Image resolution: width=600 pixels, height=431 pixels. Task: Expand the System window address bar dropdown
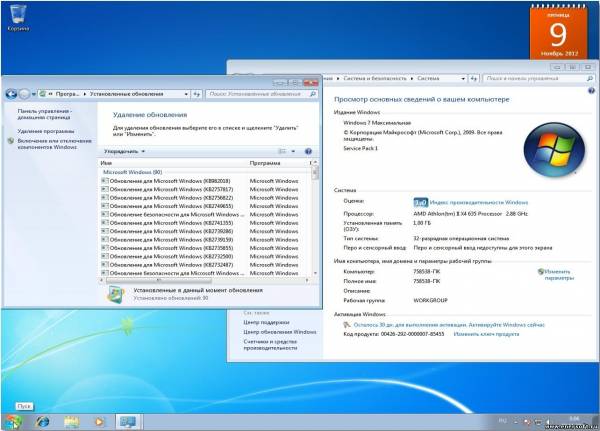click(463, 78)
